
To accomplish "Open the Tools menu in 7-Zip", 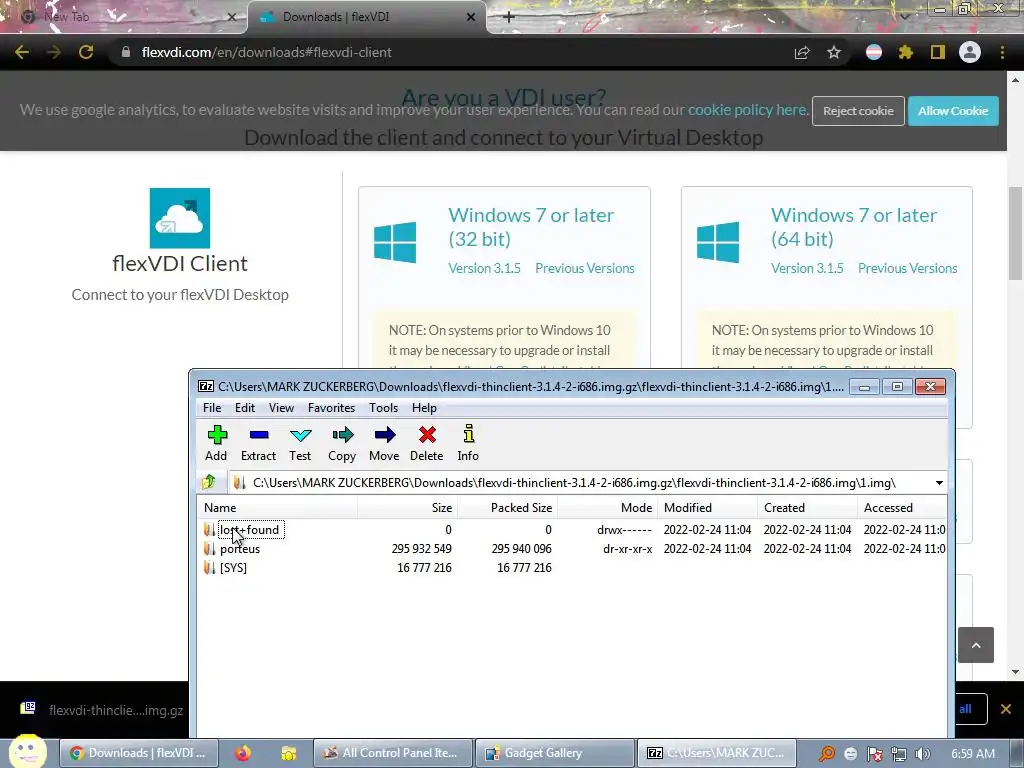I will pyautogui.click(x=383, y=408).
